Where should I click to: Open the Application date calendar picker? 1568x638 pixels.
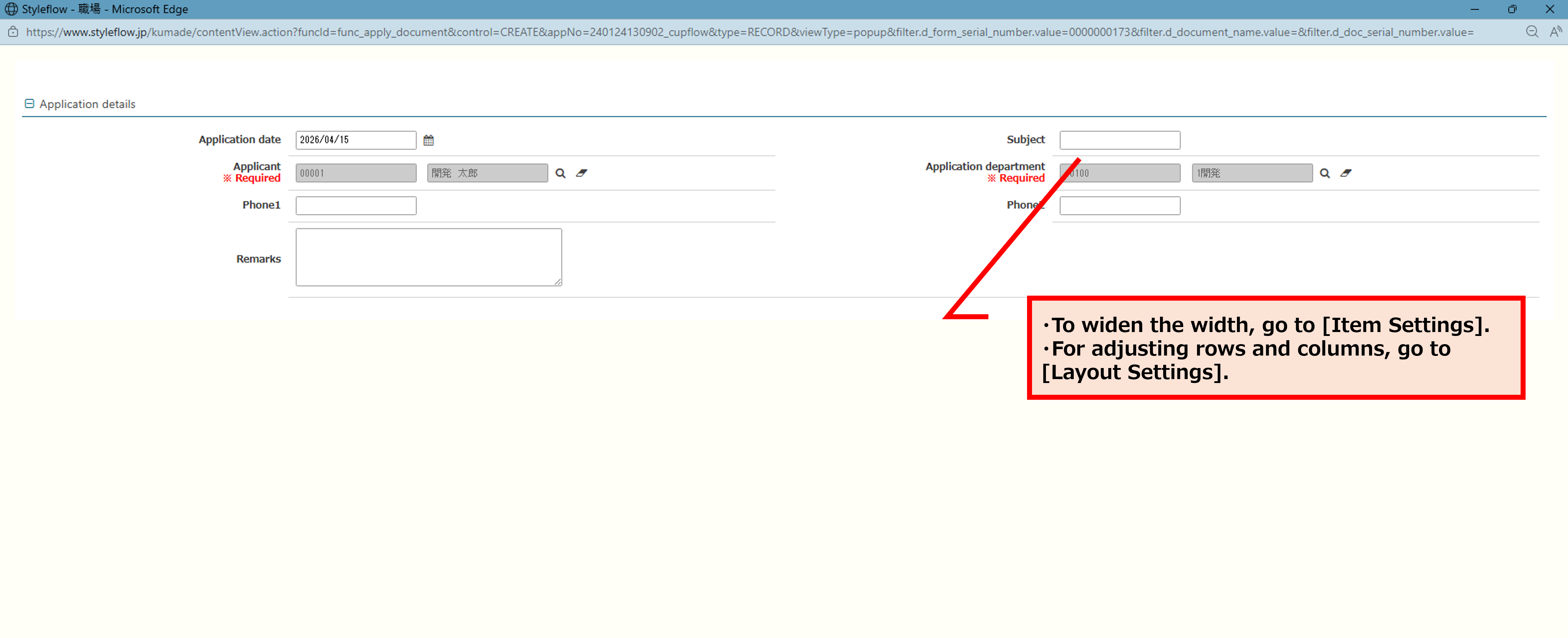[428, 140]
